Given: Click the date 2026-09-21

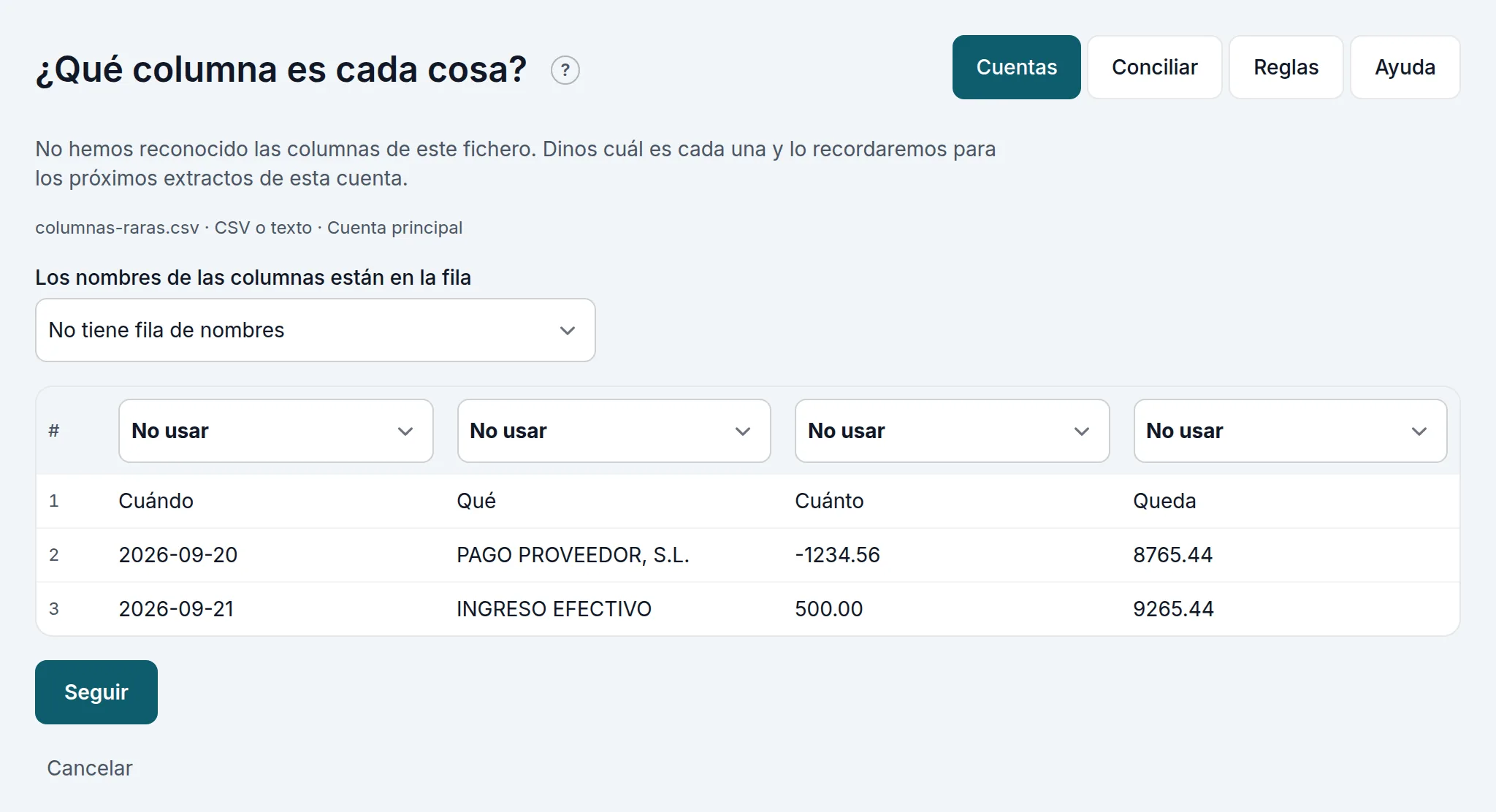Looking at the screenshot, I should [176, 609].
